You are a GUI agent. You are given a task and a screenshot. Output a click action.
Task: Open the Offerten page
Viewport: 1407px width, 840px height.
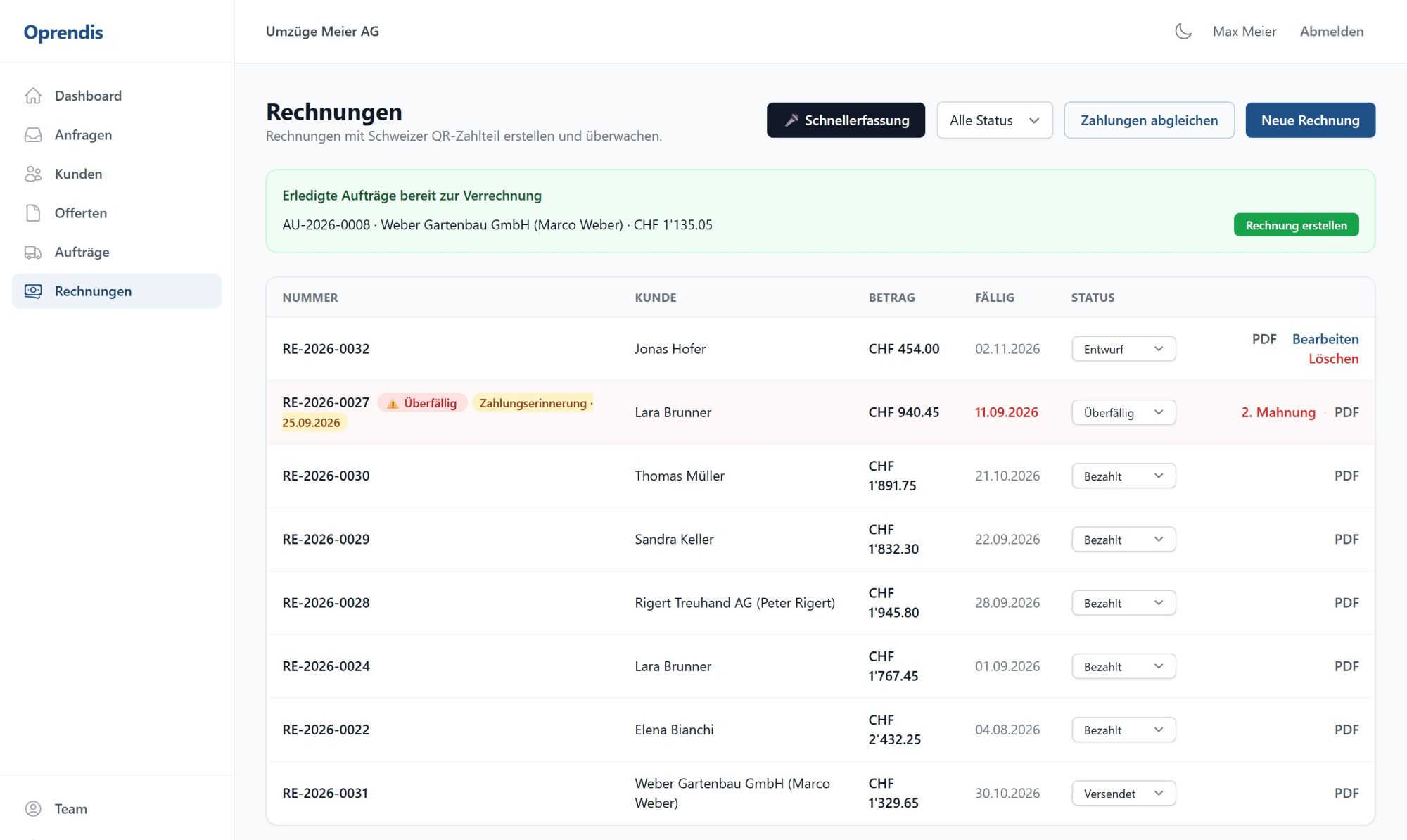[x=117, y=213]
